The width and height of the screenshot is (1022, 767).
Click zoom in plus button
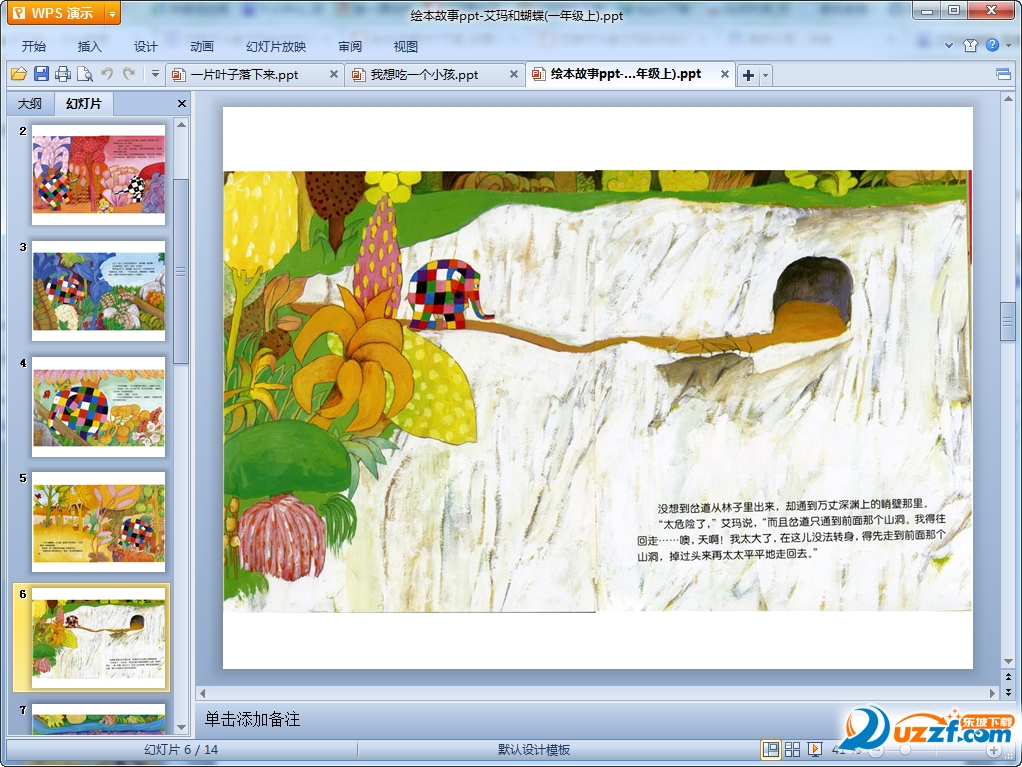[994, 751]
